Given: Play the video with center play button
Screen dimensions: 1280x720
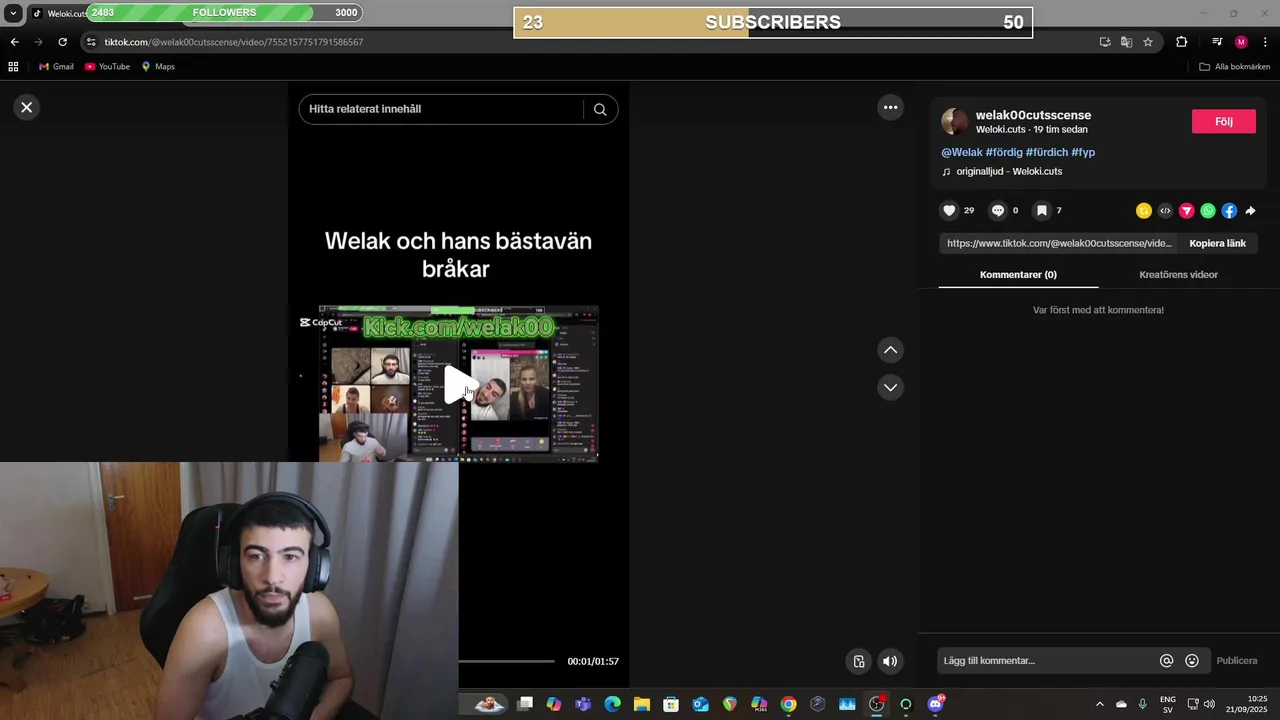Looking at the screenshot, I should click(458, 384).
